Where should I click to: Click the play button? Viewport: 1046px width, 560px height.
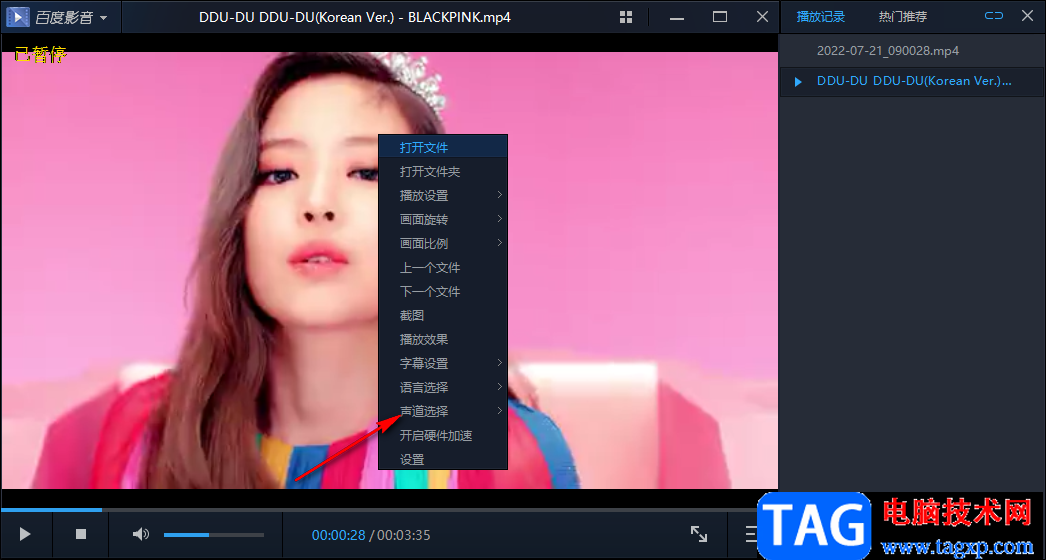click(25, 534)
